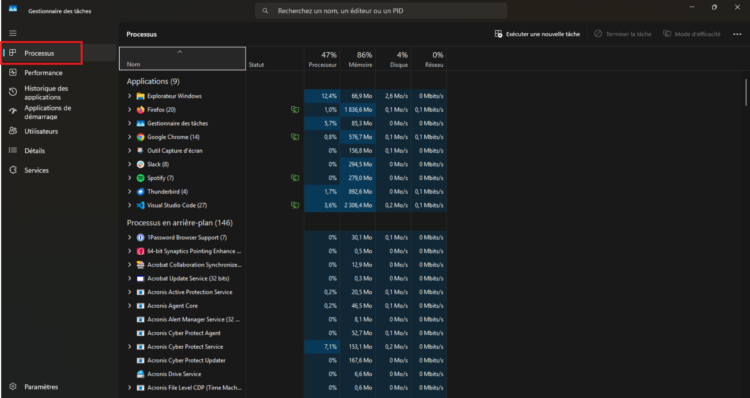Select the Processus tab in sidebar
750x398 pixels.
58,53
